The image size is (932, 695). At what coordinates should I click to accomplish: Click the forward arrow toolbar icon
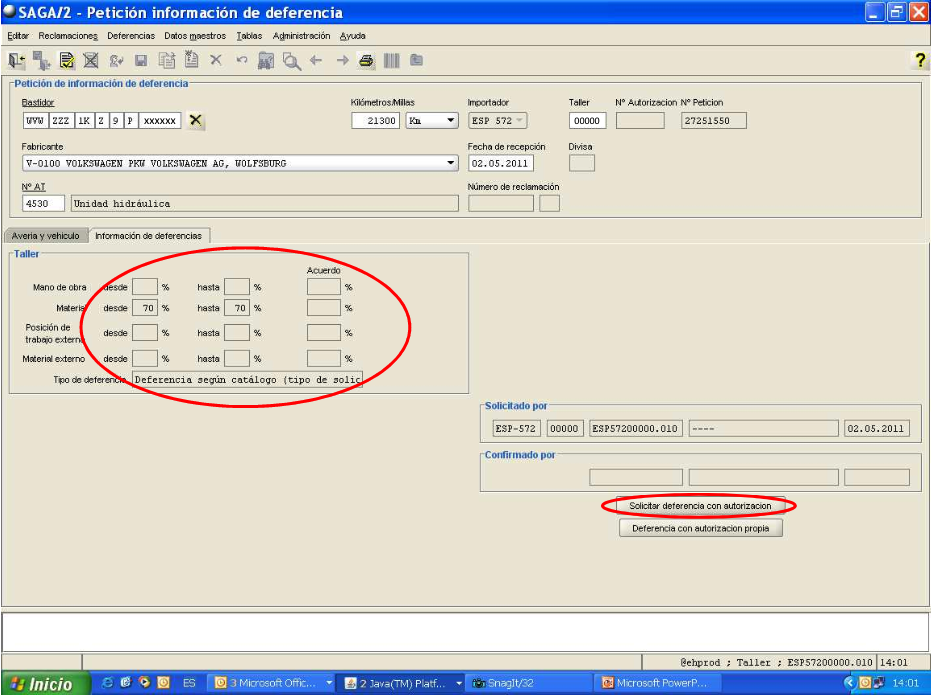pos(342,60)
